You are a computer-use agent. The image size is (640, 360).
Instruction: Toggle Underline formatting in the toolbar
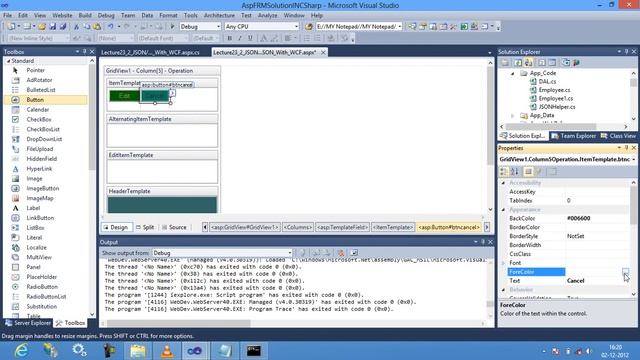coord(250,38)
